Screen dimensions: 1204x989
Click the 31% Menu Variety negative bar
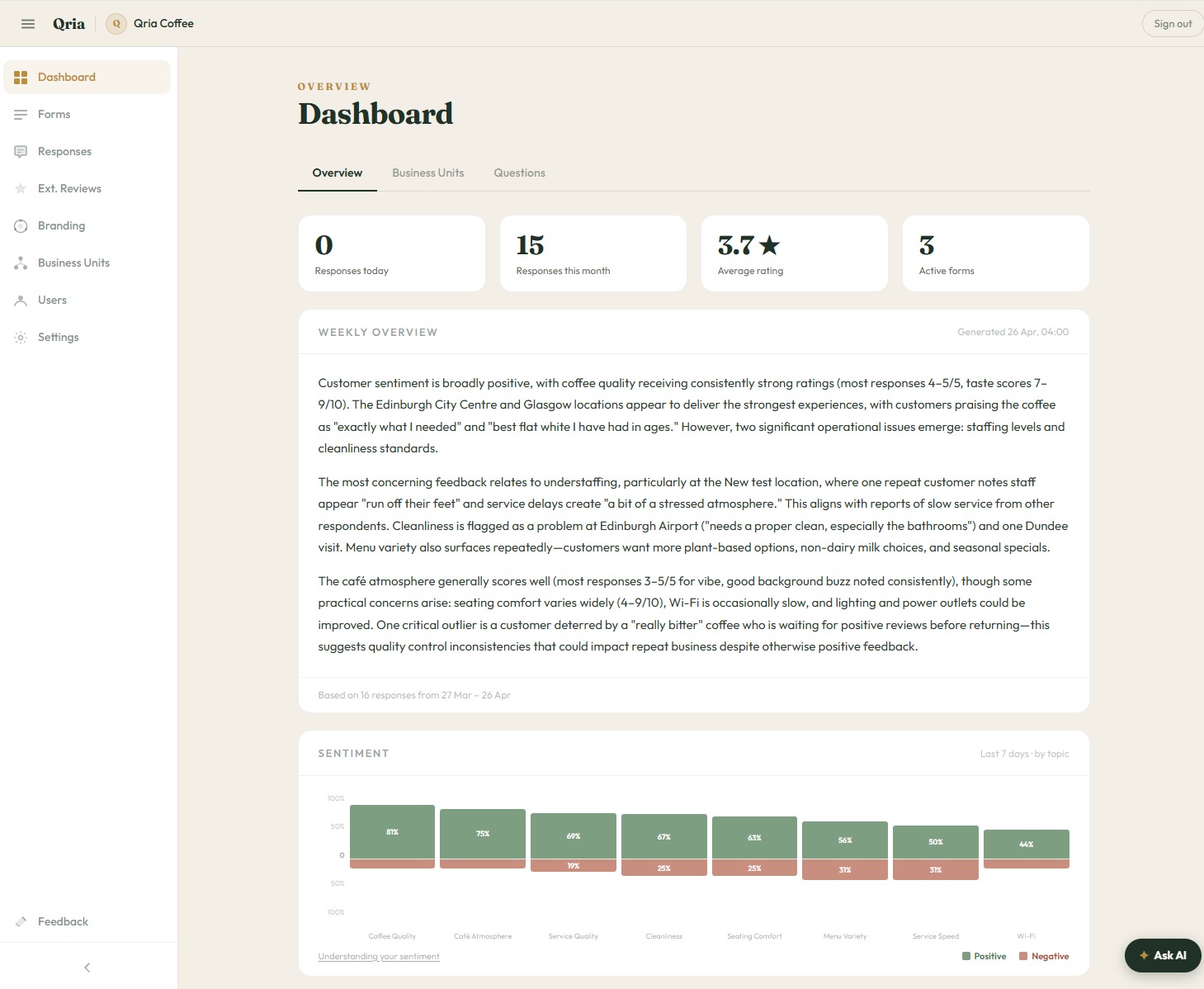coord(845,869)
